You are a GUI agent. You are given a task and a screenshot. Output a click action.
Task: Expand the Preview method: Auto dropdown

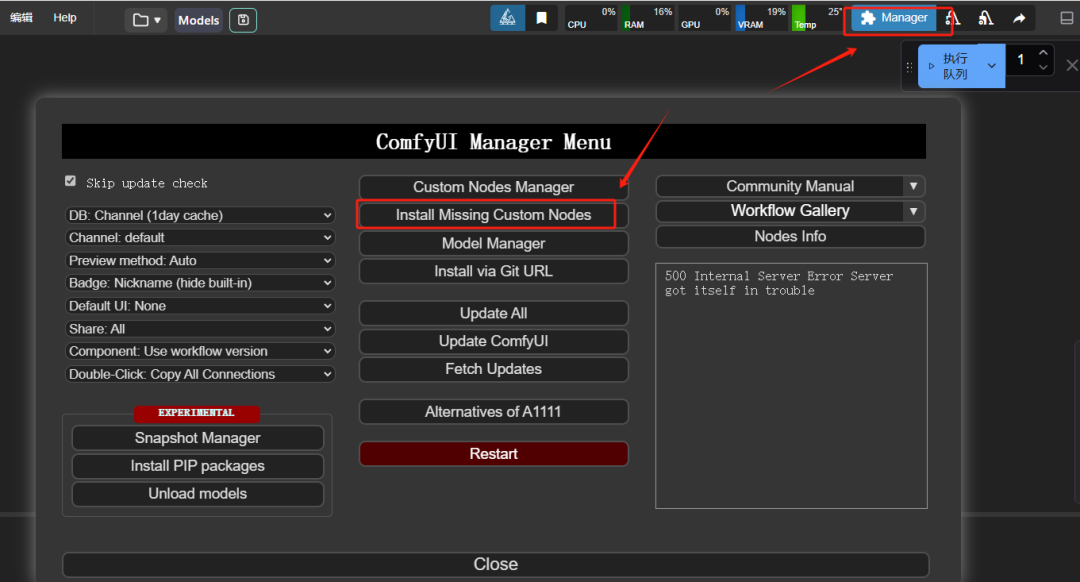(200, 260)
